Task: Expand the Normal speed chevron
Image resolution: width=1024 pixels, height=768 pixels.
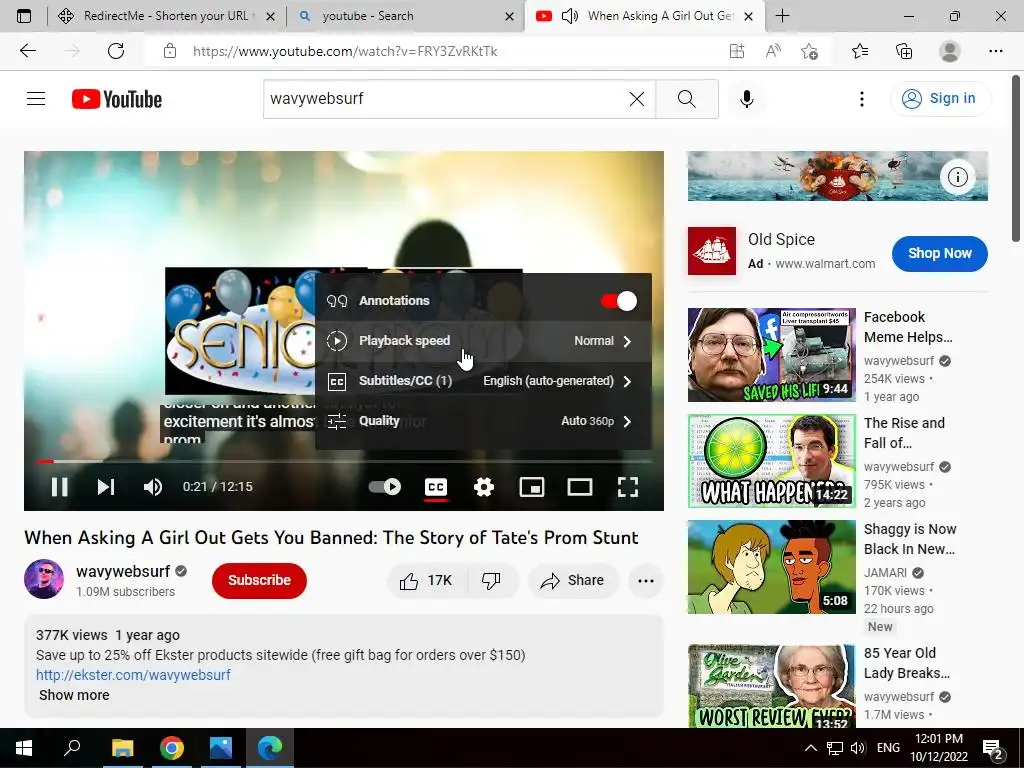Action: [628, 341]
